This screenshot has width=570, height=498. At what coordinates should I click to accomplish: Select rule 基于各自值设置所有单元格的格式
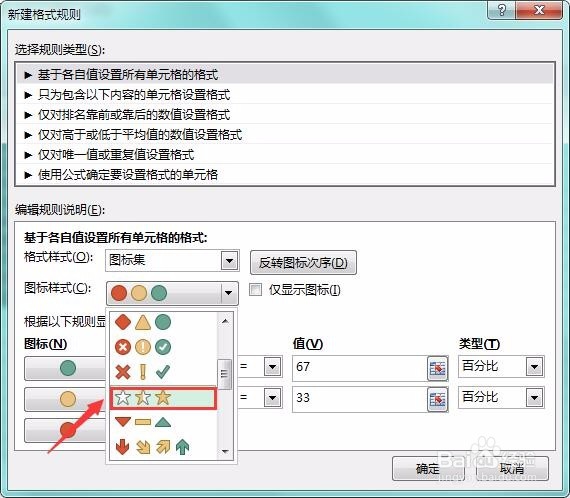pos(285,75)
